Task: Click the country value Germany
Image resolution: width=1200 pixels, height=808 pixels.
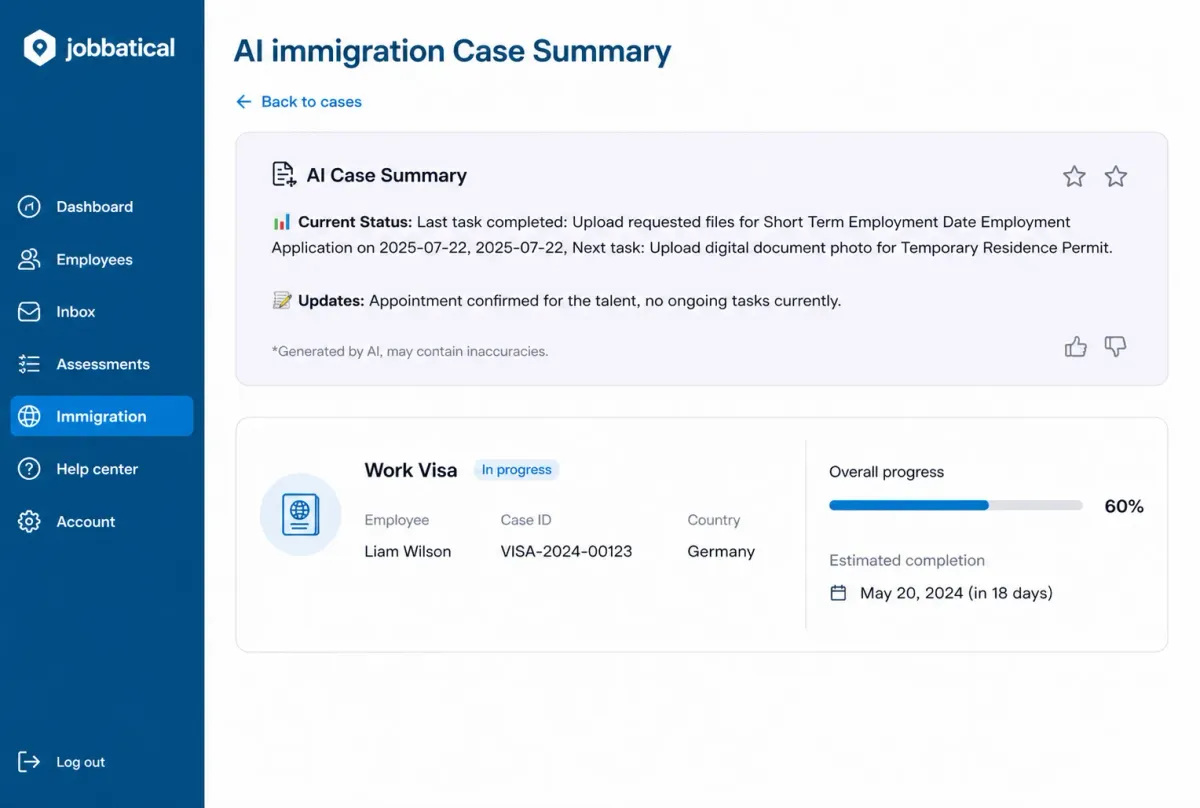Action: click(721, 552)
